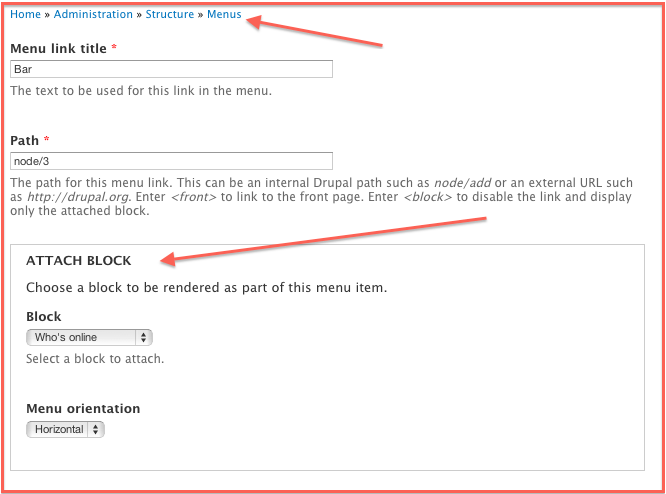Click the red asterisk beside Menu link title
Viewport: 666px width, 494px height.
pyautogui.click(x=114, y=47)
